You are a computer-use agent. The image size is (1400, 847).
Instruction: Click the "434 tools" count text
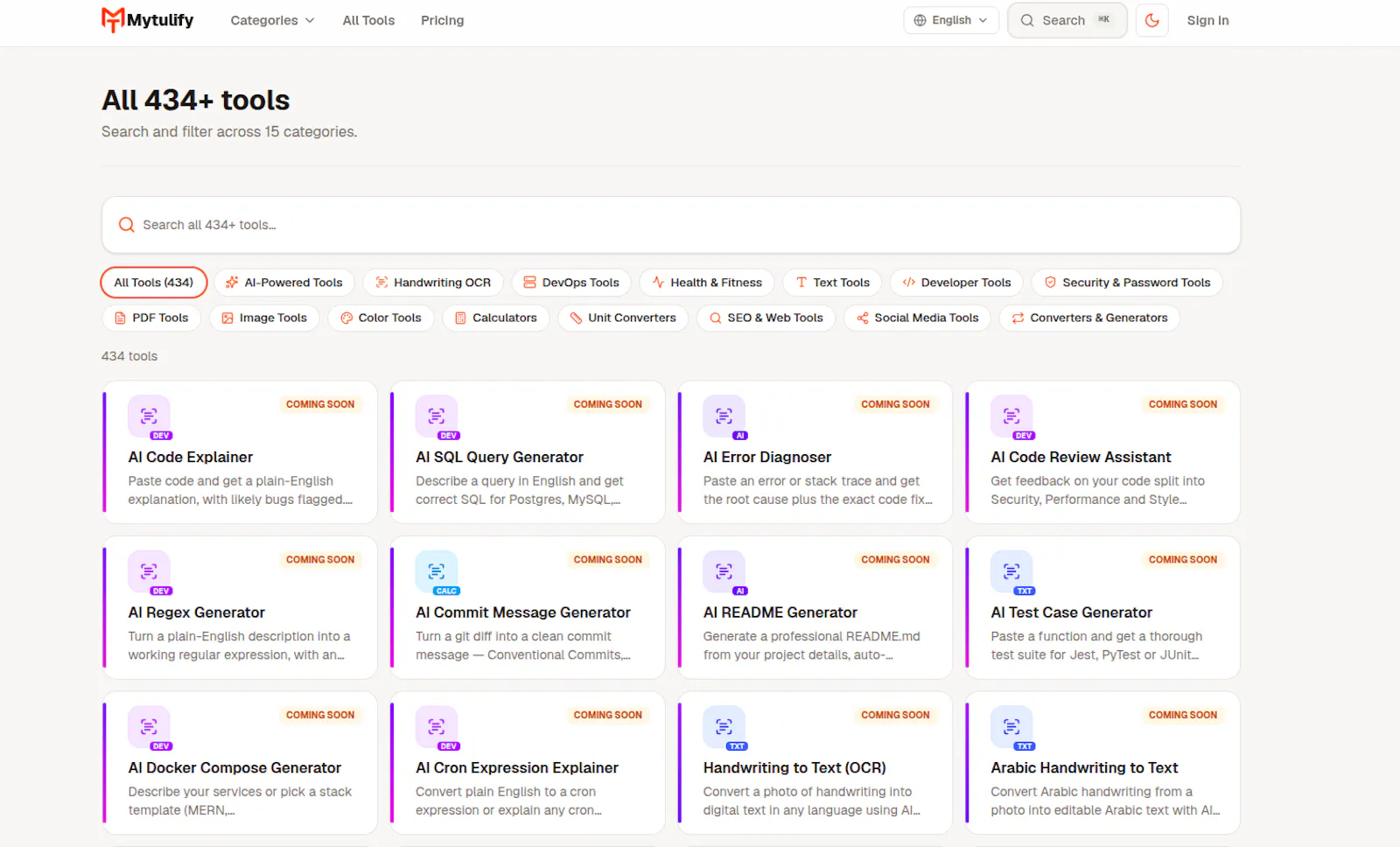click(129, 356)
